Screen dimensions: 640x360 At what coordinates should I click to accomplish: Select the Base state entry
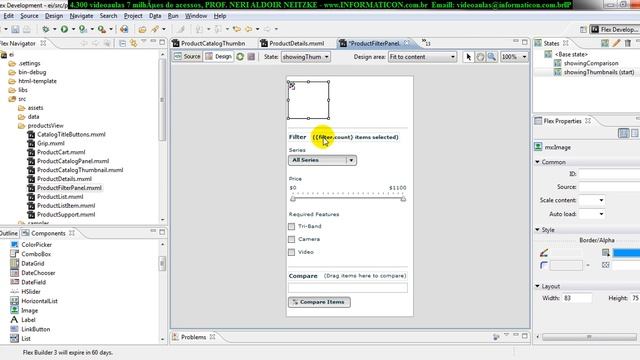pyautogui.click(x=571, y=54)
